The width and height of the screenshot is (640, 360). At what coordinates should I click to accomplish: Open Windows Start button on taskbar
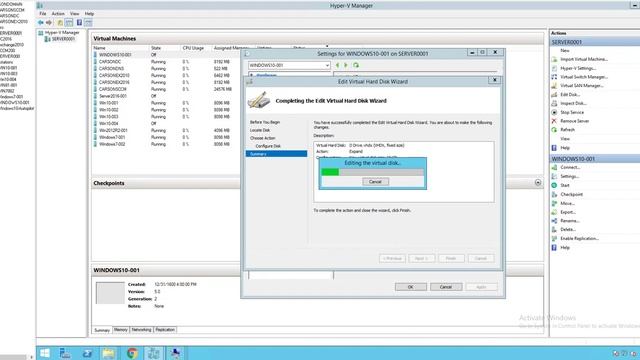pos(44,353)
